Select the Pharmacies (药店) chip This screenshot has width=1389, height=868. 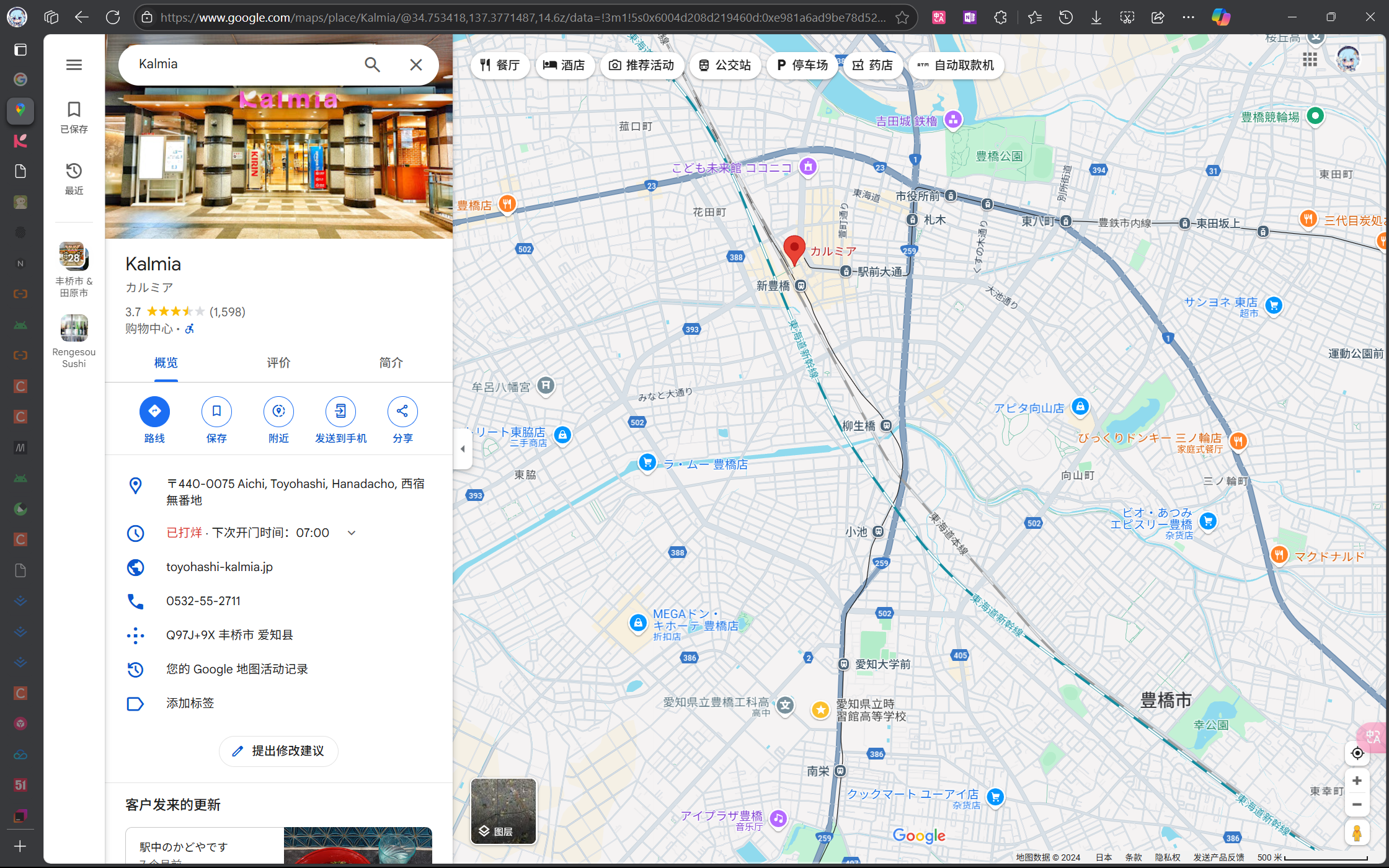(872, 65)
